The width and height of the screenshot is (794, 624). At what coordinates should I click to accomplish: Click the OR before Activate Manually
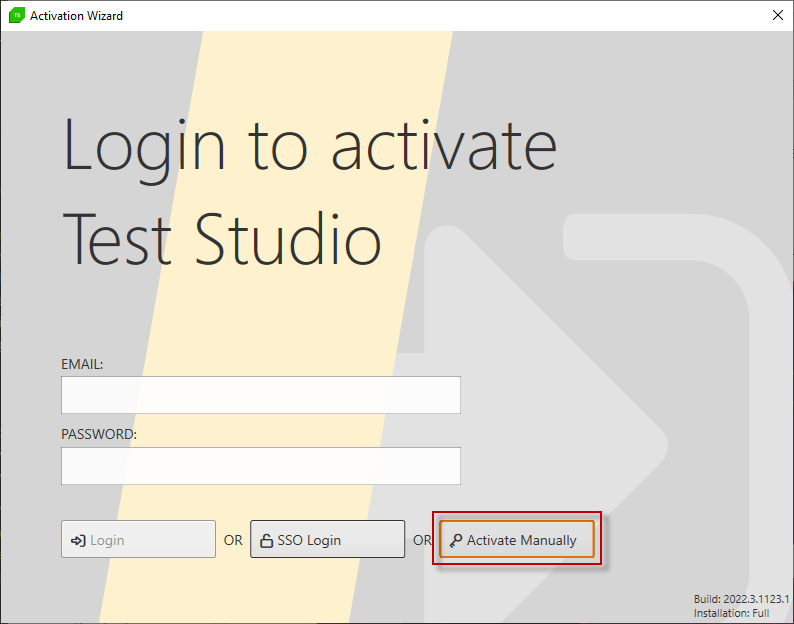pyautogui.click(x=422, y=540)
